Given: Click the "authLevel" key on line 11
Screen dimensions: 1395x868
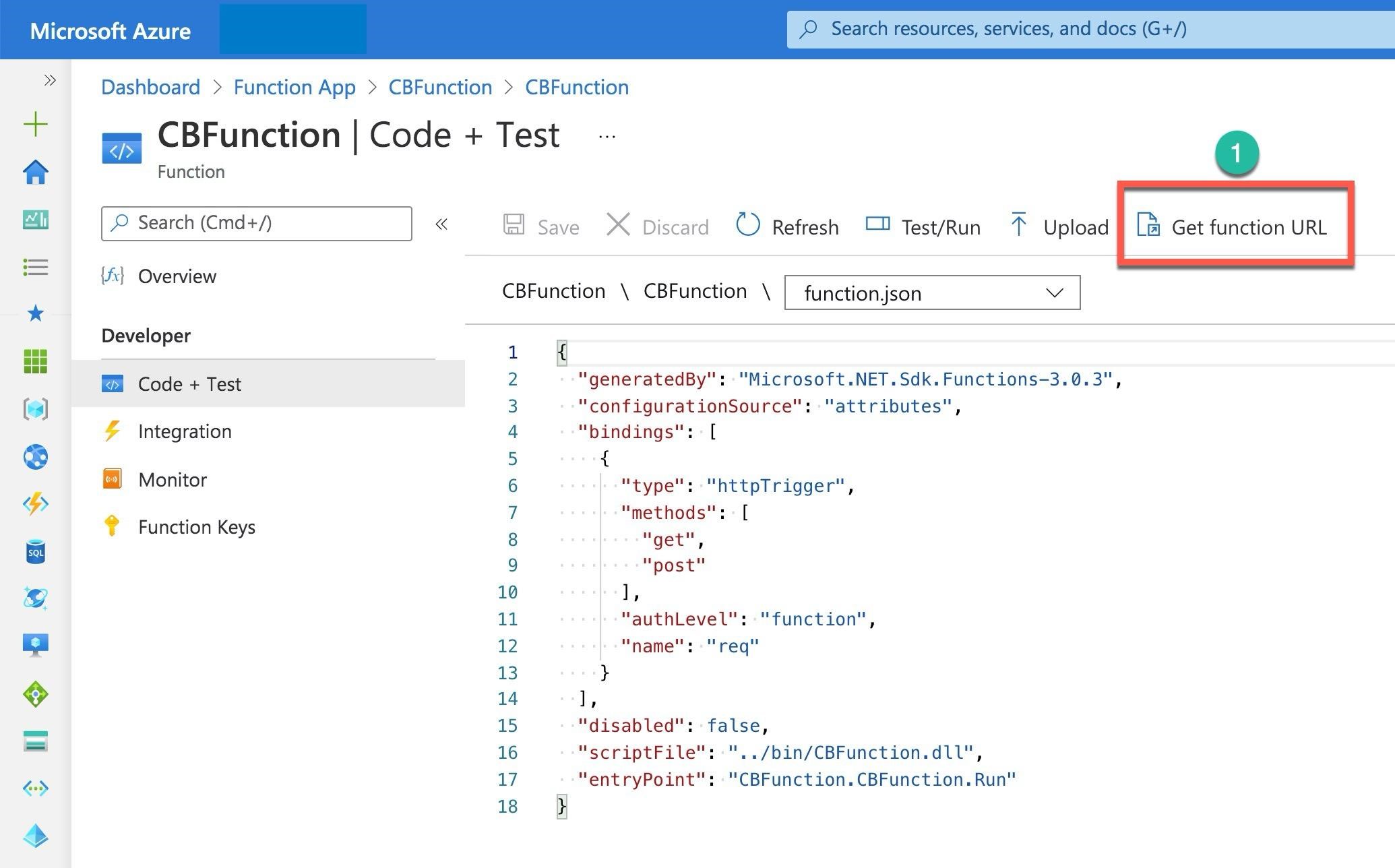Looking at the screenshot, I should coord(679,619).
